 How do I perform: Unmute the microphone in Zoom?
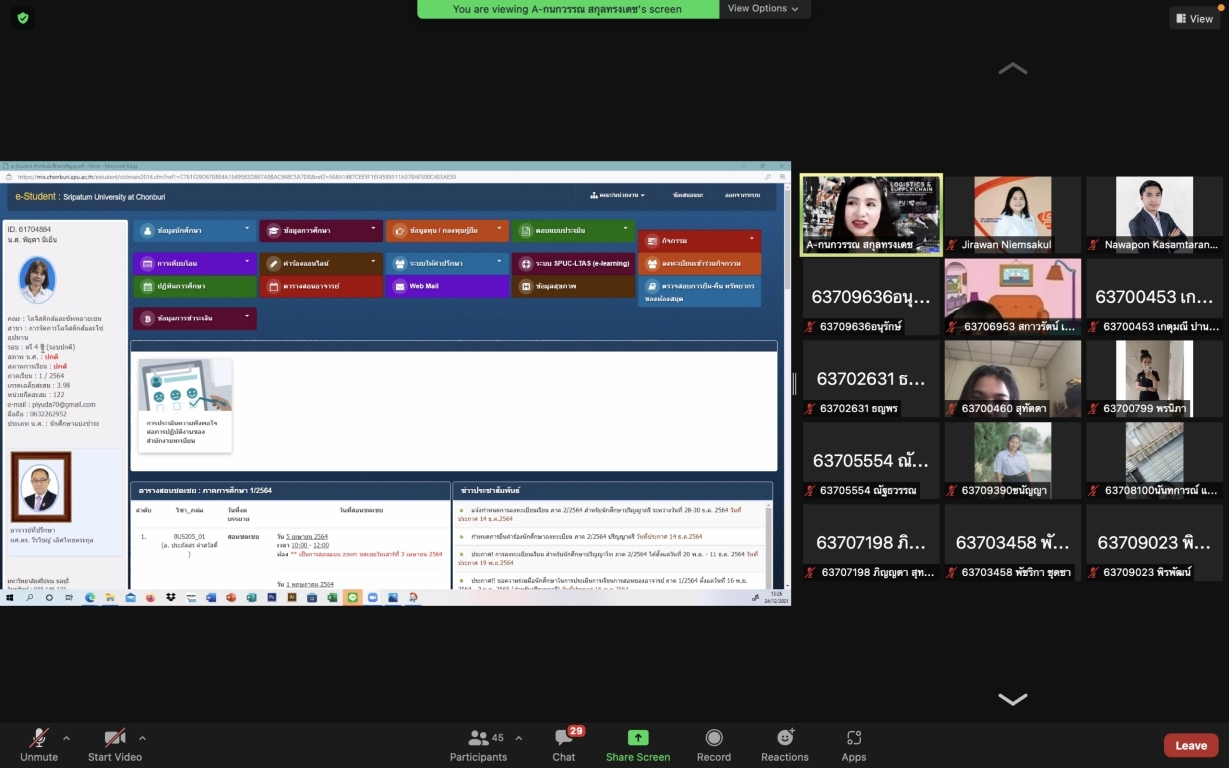tap(39, 746)
